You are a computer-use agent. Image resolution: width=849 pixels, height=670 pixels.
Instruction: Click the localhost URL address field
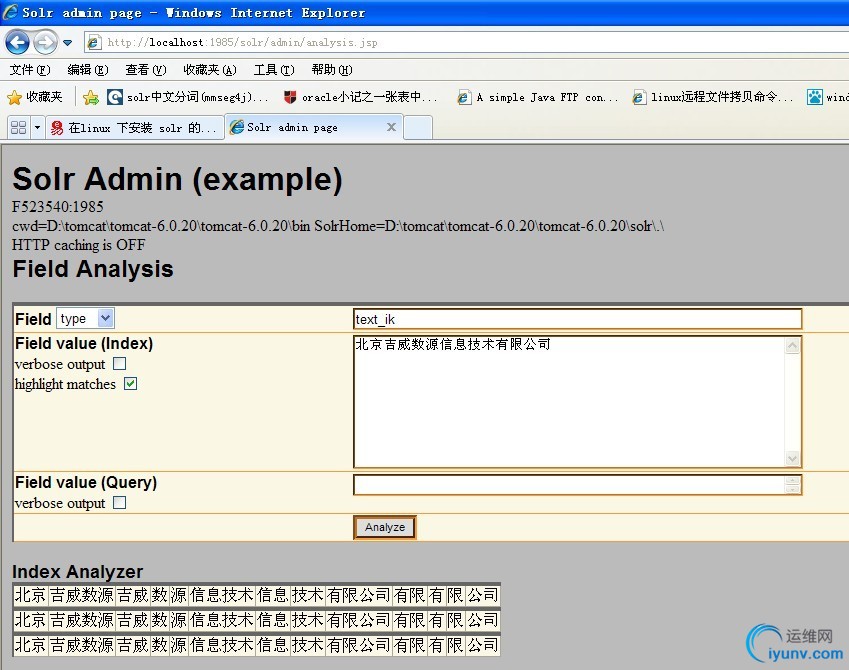tap(466, 42)
